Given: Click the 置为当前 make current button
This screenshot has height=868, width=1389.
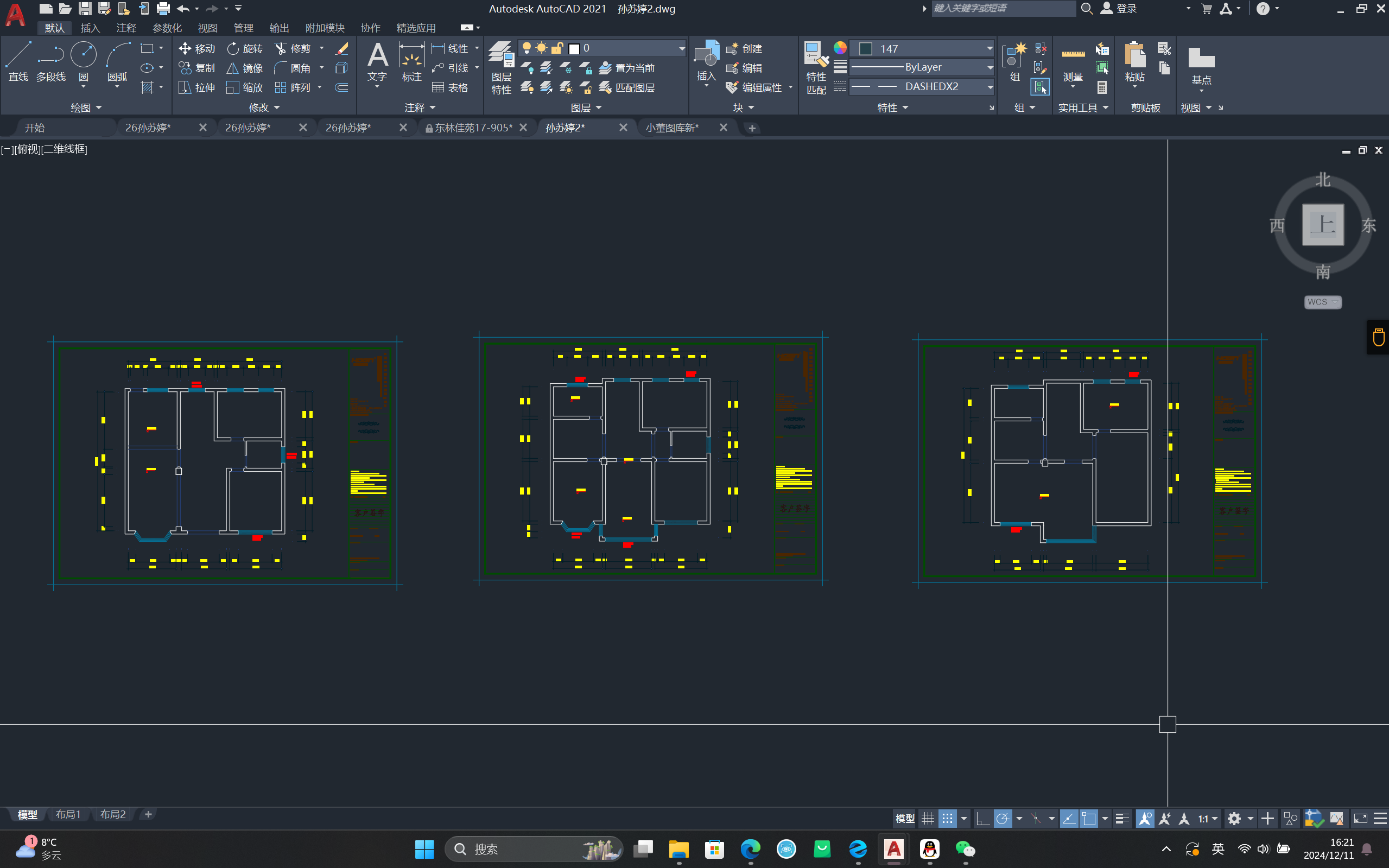Looking at the screenshot, I should point(627,68).
